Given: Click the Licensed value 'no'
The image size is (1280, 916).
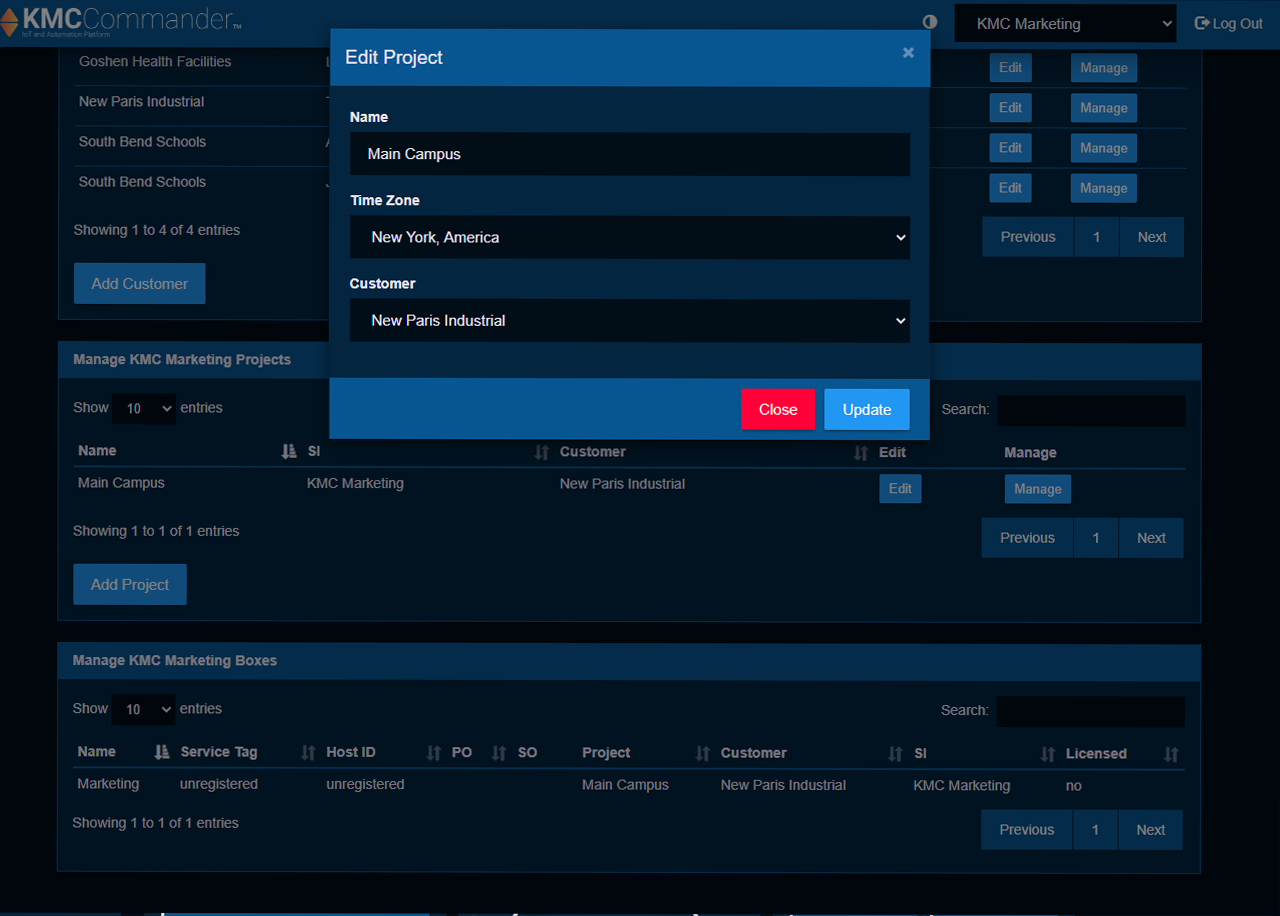Looking at the screenshot, I should [x=1074, y=786].
